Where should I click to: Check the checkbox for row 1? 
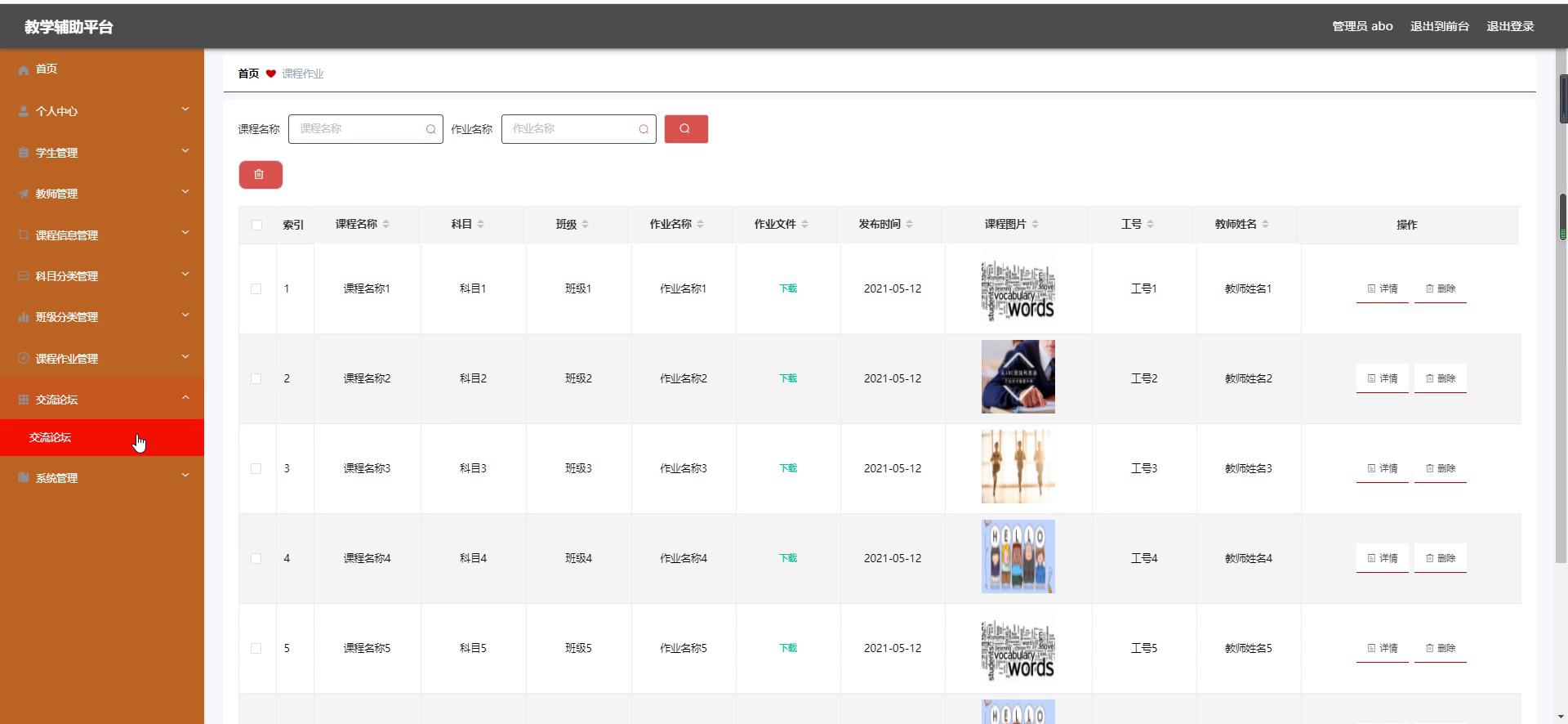(x=256, y=288)
